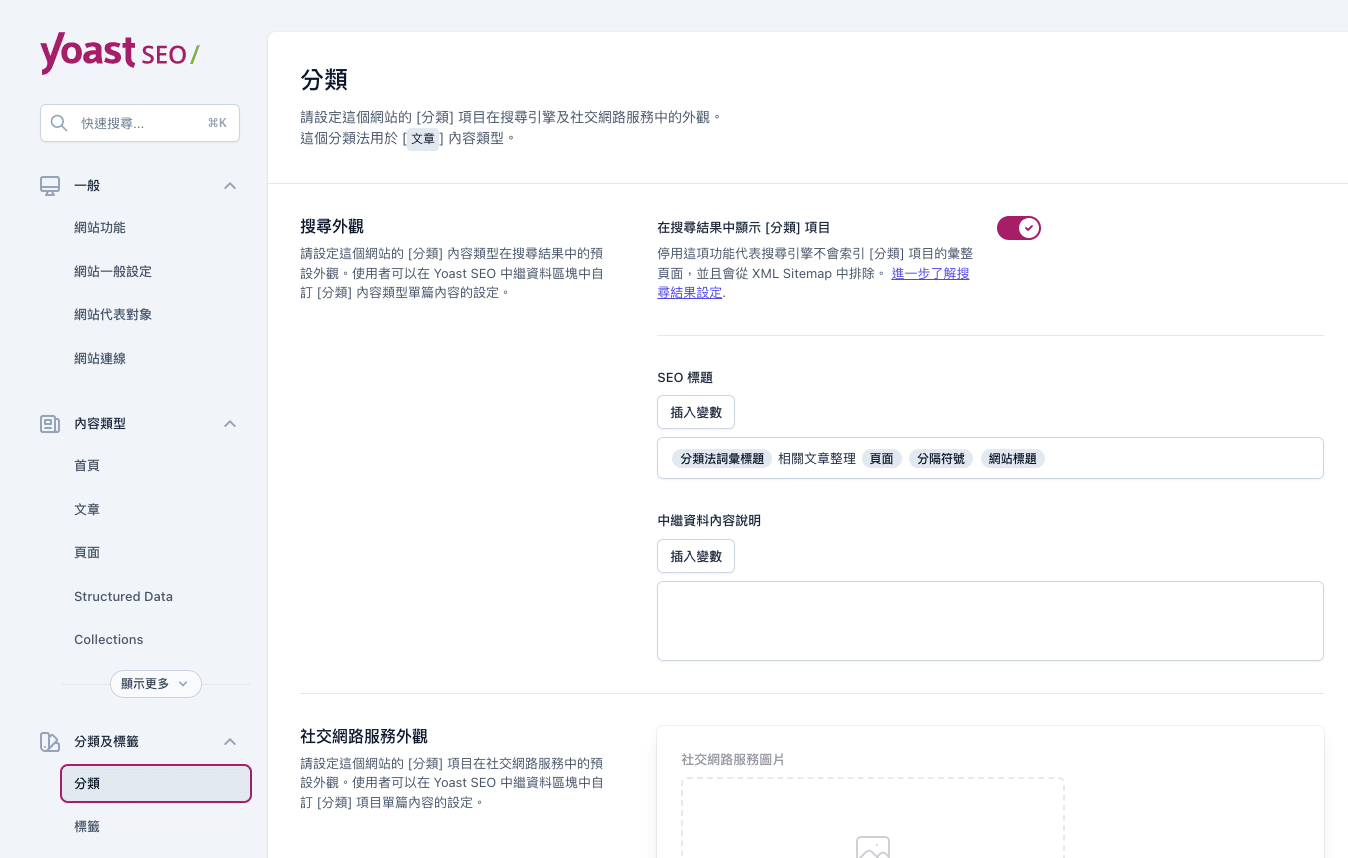This screenshot has width=1348, height=858.
Task: Collapse the 分類及標籤 section chevron
Action: (230, 742)
